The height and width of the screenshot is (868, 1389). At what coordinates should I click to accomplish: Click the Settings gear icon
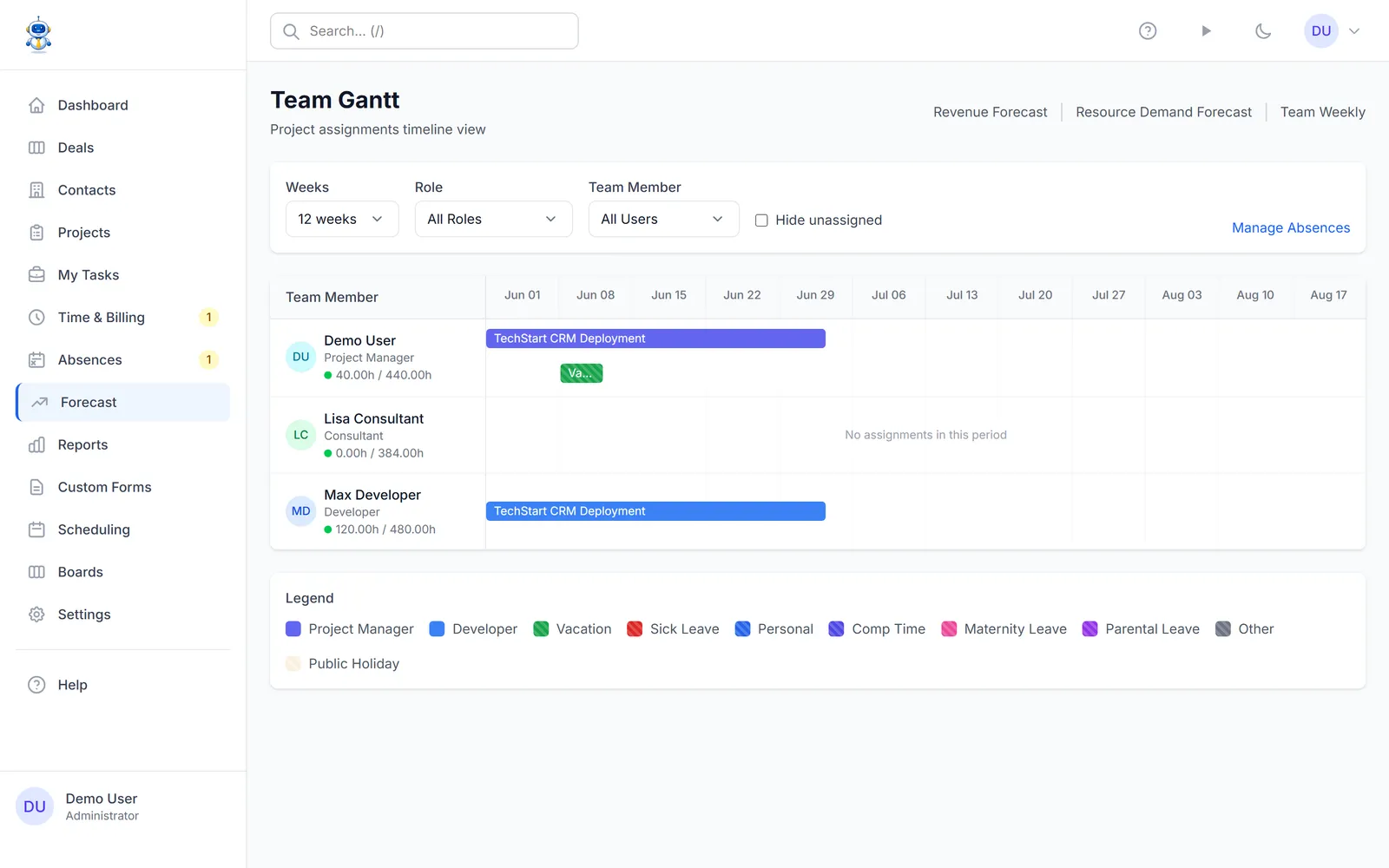36,615
